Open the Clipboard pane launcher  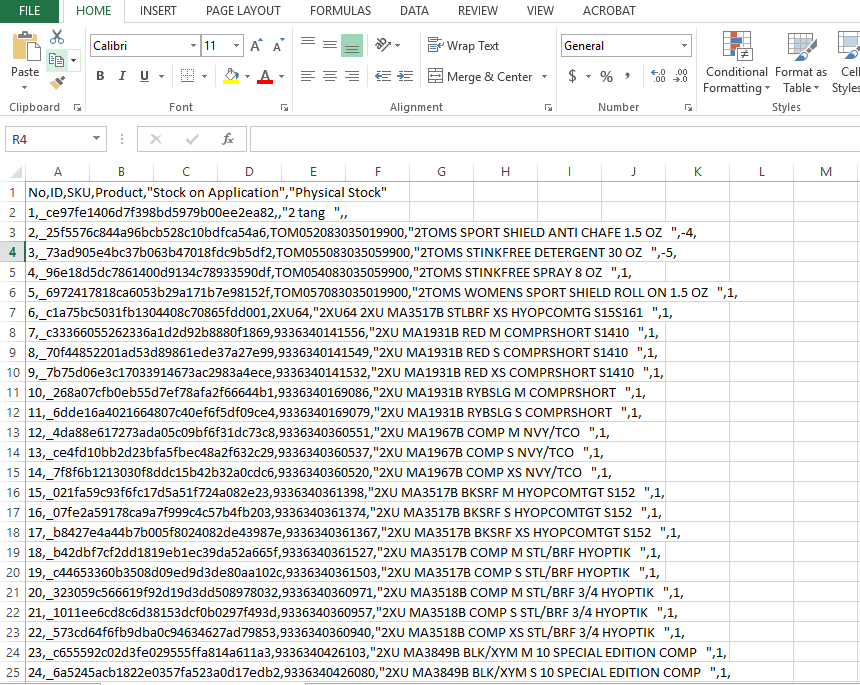point(77,107)
